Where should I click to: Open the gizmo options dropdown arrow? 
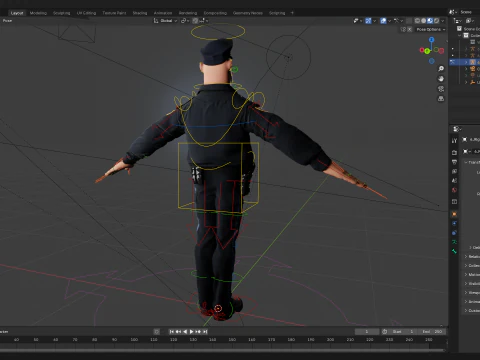(374, 21)
